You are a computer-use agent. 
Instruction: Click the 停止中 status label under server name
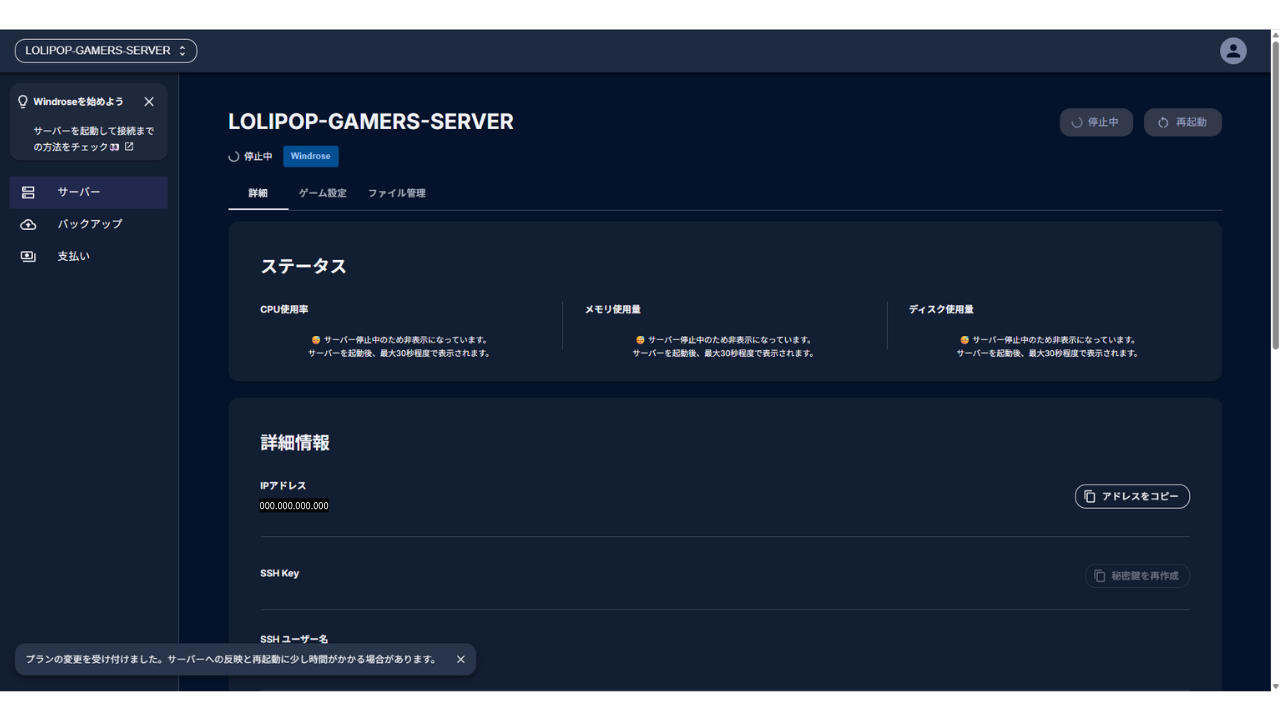tap(258, 156)
